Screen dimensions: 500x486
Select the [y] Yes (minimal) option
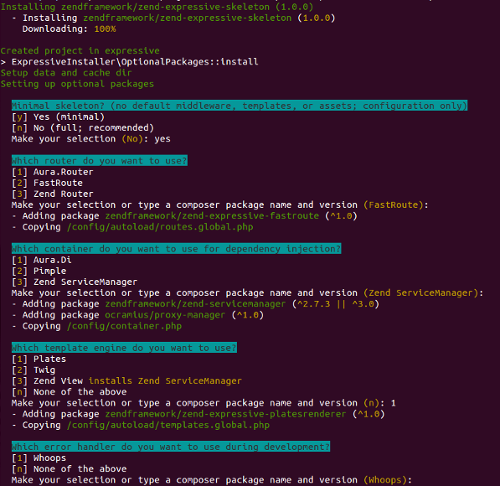(58, 117)
